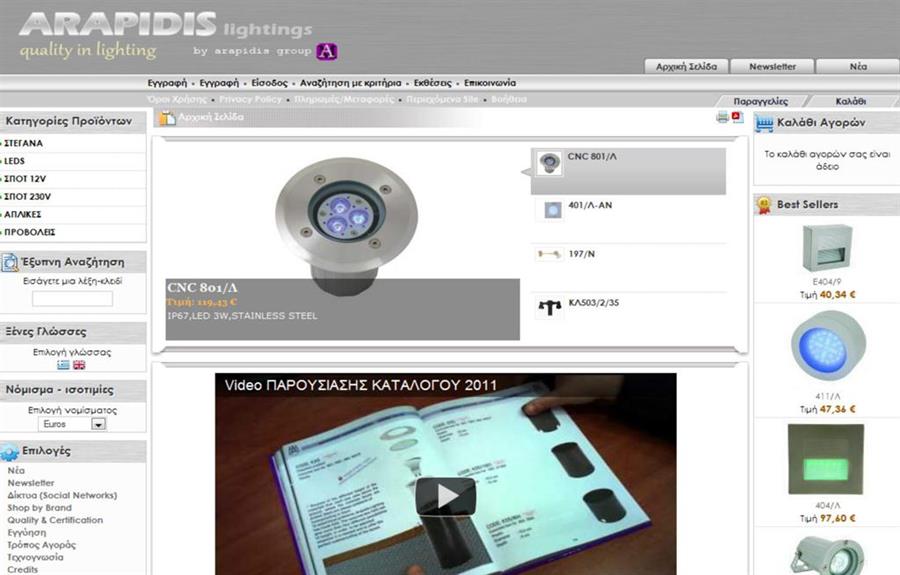Image resolution: width=900 pixels, height=575 pixels.
Task: Open the Βοήθεια help link
Action: 509,99
